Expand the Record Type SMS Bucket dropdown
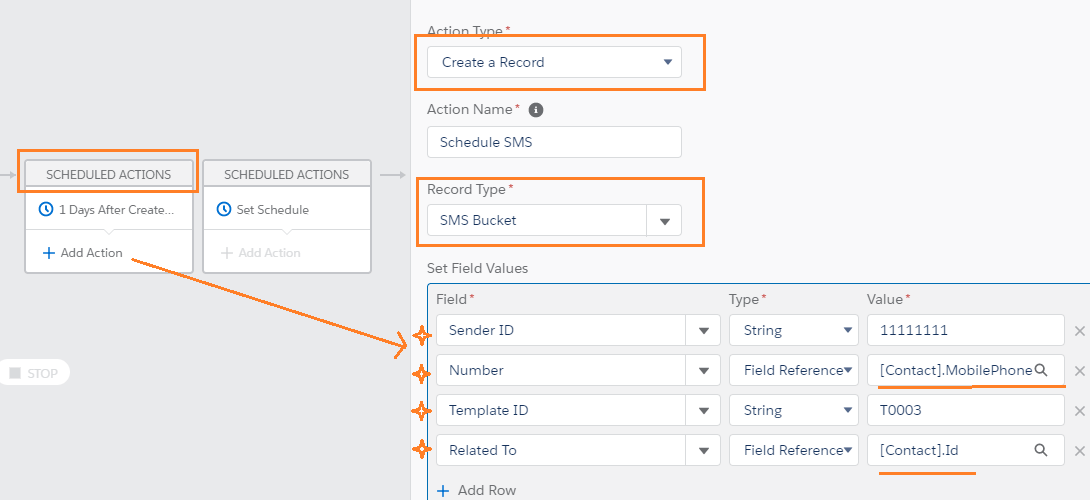This screenshot has height=500, width=1090. (664, 220)
